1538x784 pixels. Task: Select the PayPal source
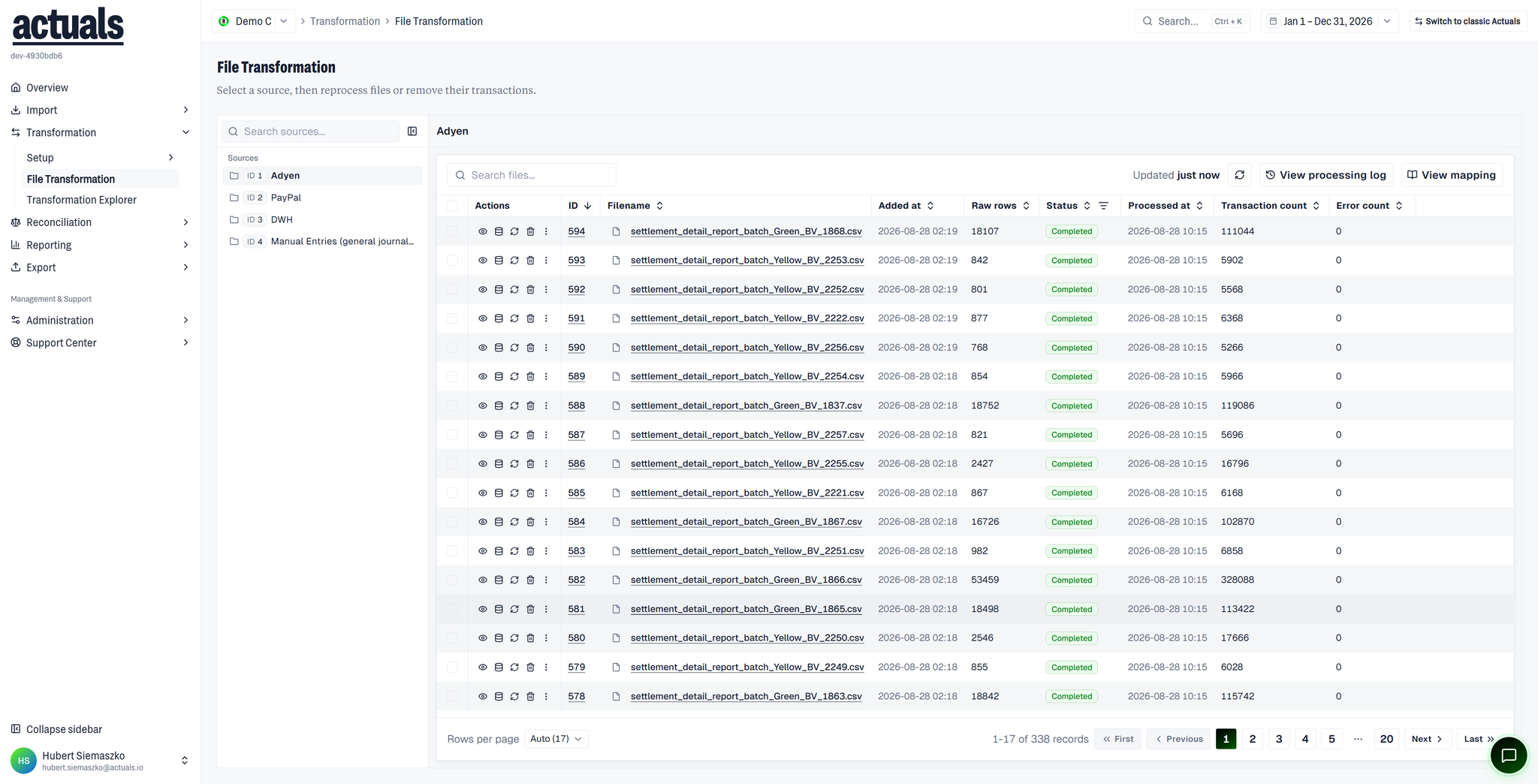pos(323,198)
